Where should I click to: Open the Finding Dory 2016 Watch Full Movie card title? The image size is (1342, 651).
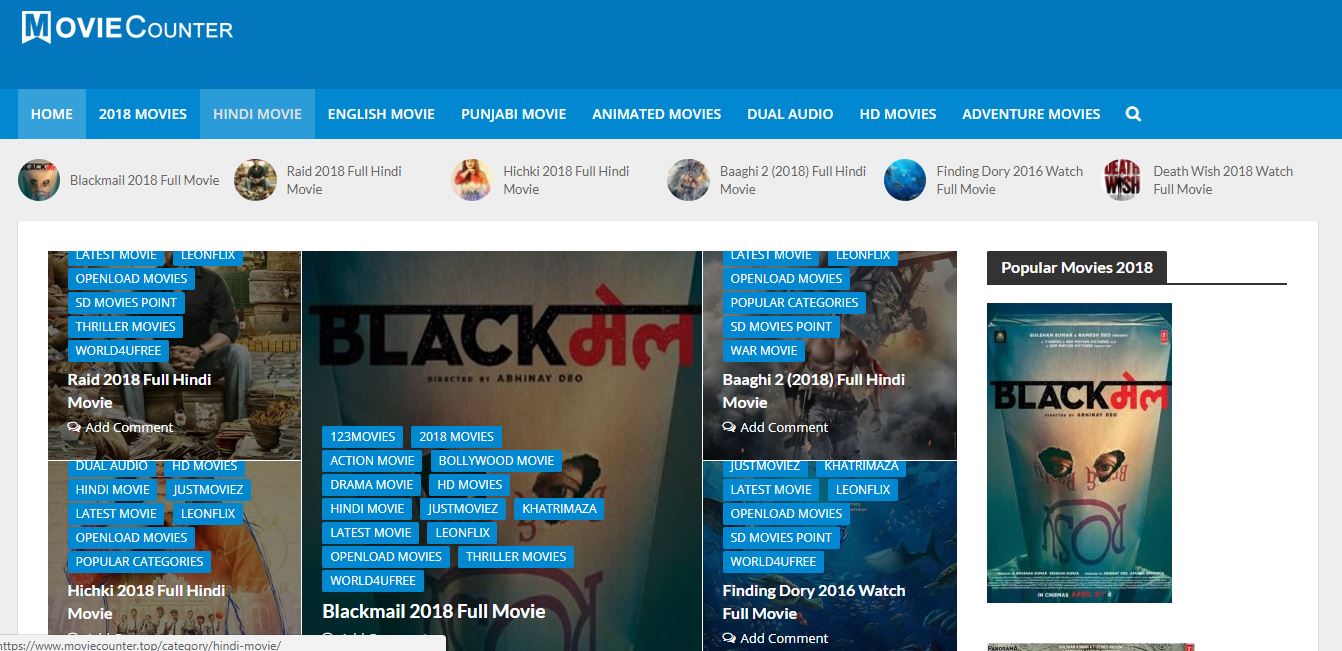(814, 602)
